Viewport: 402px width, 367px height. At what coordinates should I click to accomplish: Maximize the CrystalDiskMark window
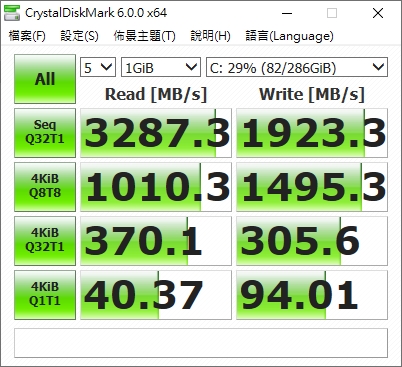tap(332, 13)
